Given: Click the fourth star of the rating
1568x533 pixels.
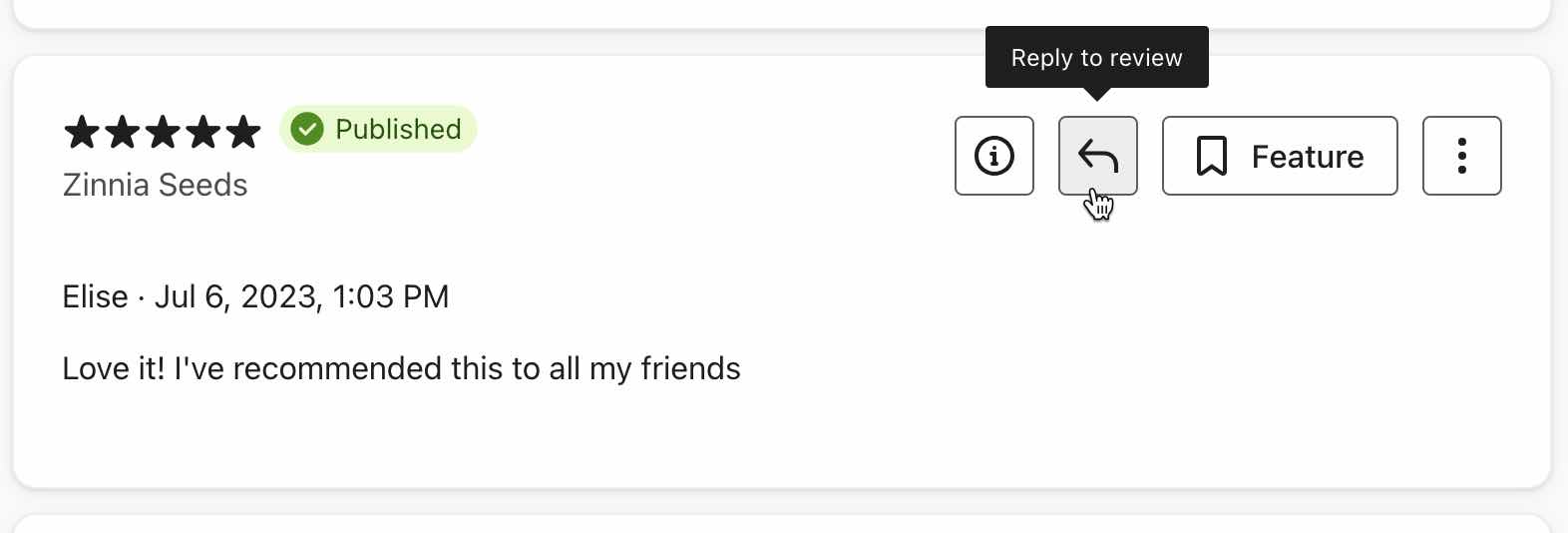Looking at the screenshot, I should coord(202,132).
